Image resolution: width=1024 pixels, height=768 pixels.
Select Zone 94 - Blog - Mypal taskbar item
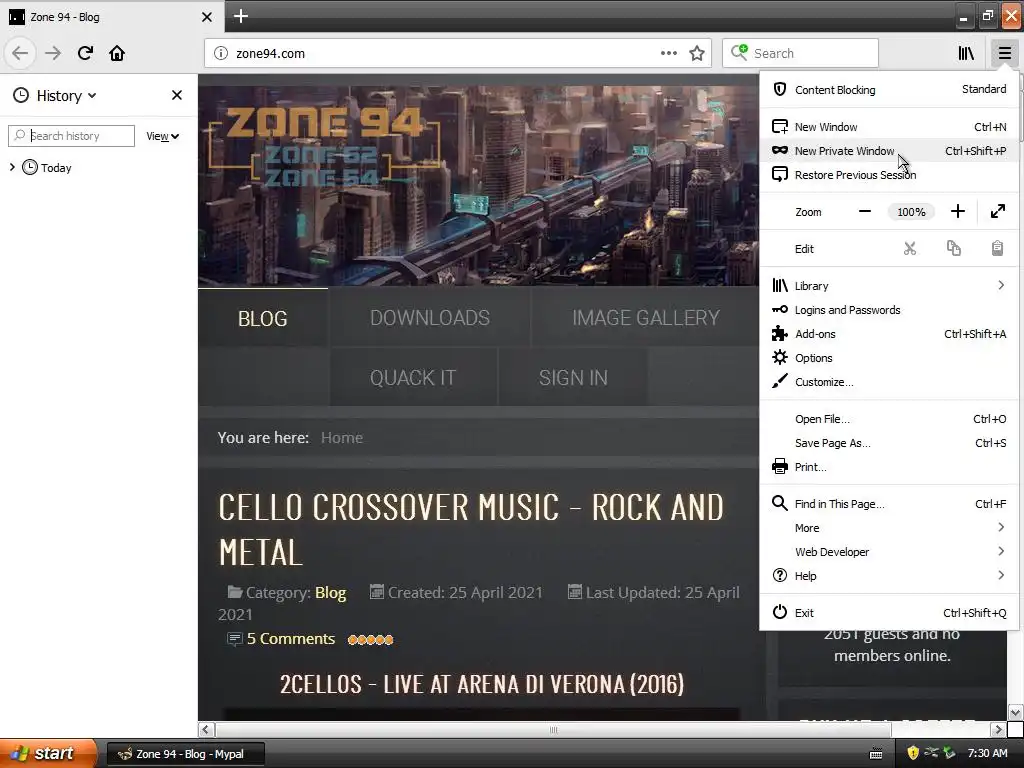[x=185, y=754]
